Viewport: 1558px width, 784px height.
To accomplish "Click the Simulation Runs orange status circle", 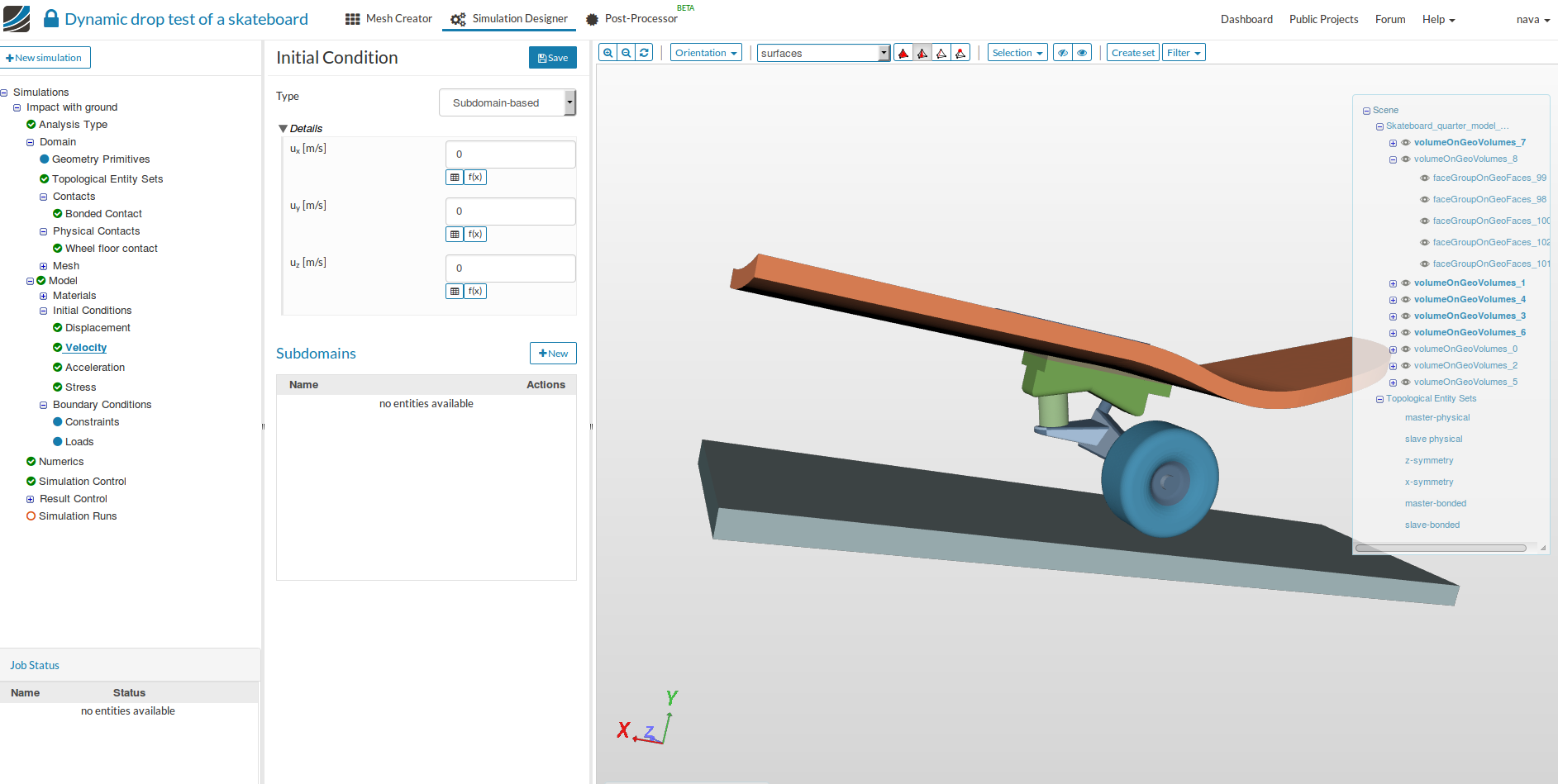I will pyautogui.click(x=31, y=516).
